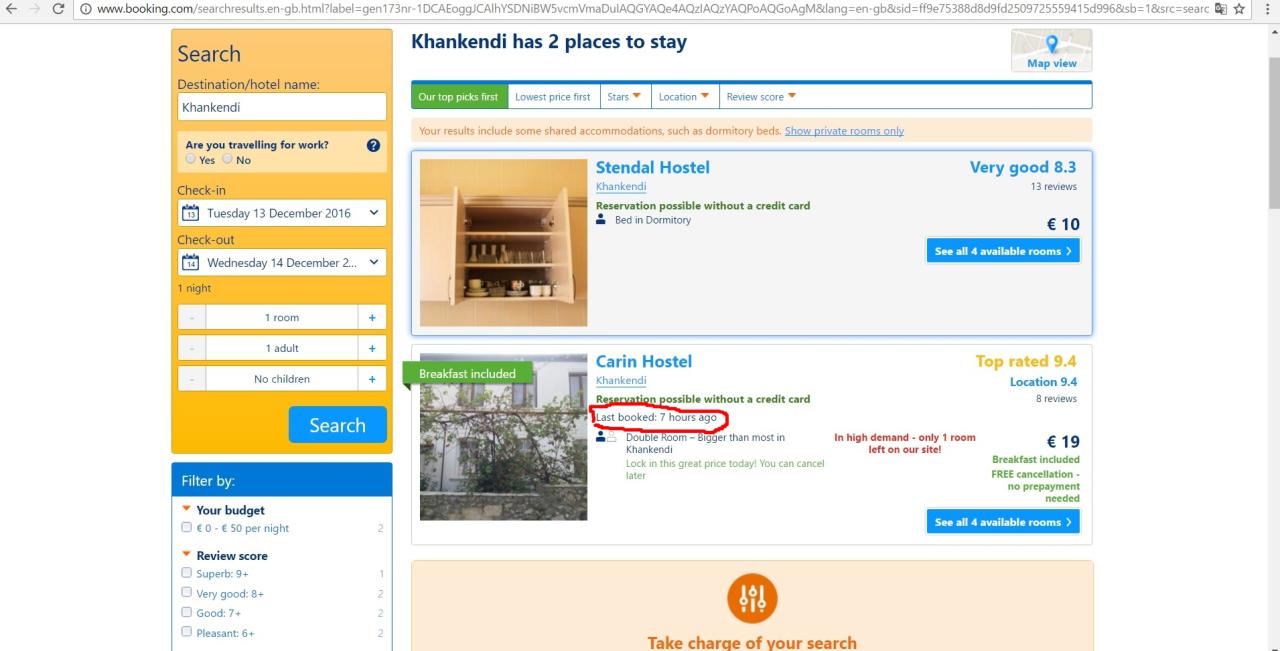
Task: Click the minus button beside No children
Action: pyautogui.click(x=192, y=379)
